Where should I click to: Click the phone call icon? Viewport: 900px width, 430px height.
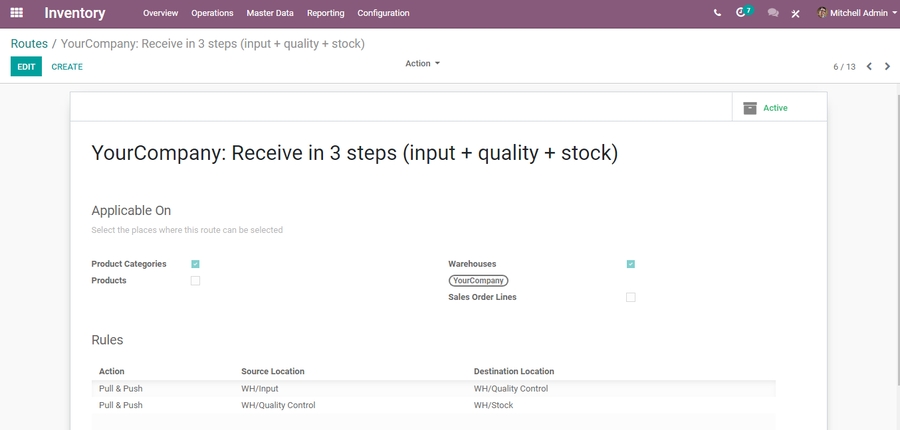click(717, 13)
